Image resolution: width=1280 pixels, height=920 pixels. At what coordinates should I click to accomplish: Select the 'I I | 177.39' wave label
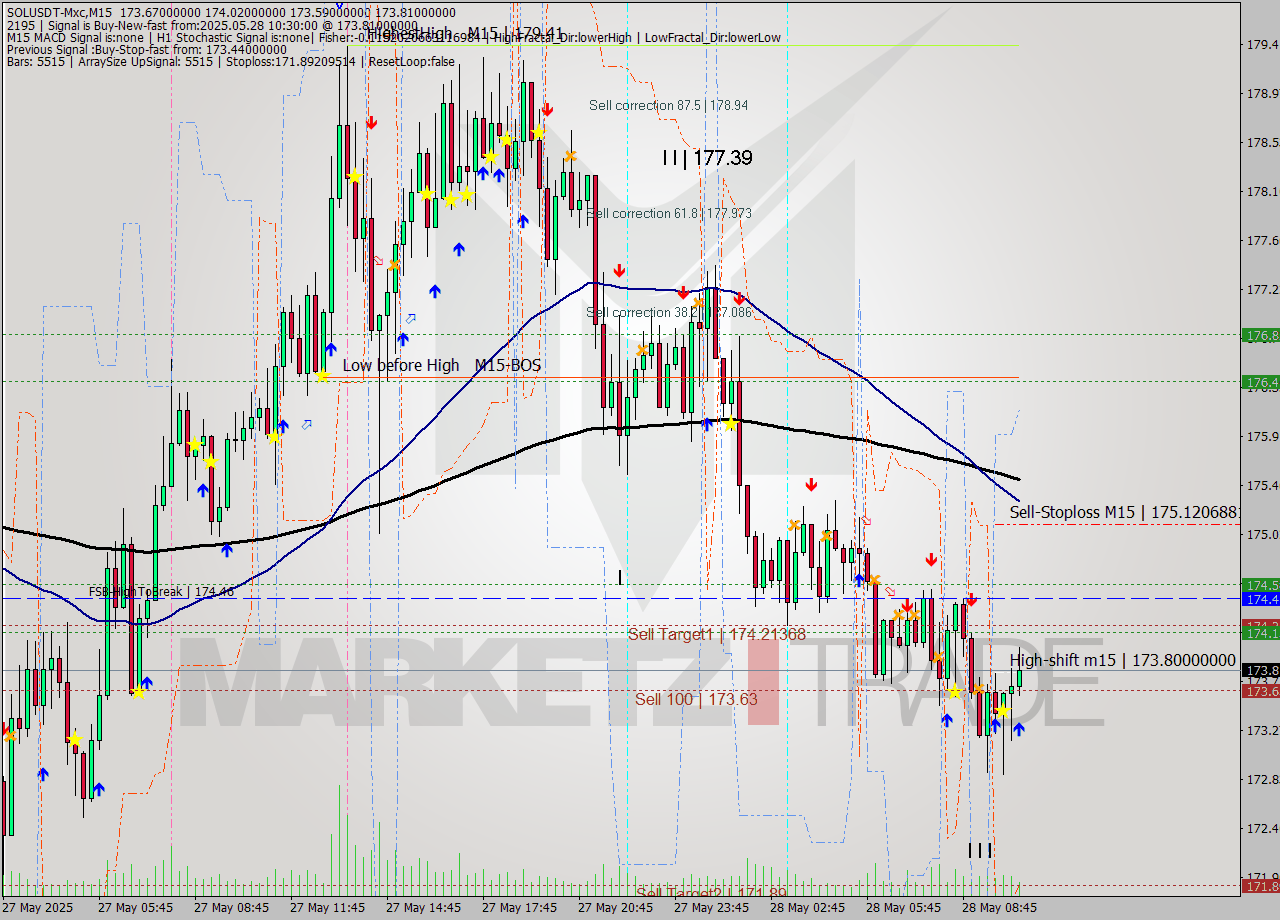click(707, 158)
